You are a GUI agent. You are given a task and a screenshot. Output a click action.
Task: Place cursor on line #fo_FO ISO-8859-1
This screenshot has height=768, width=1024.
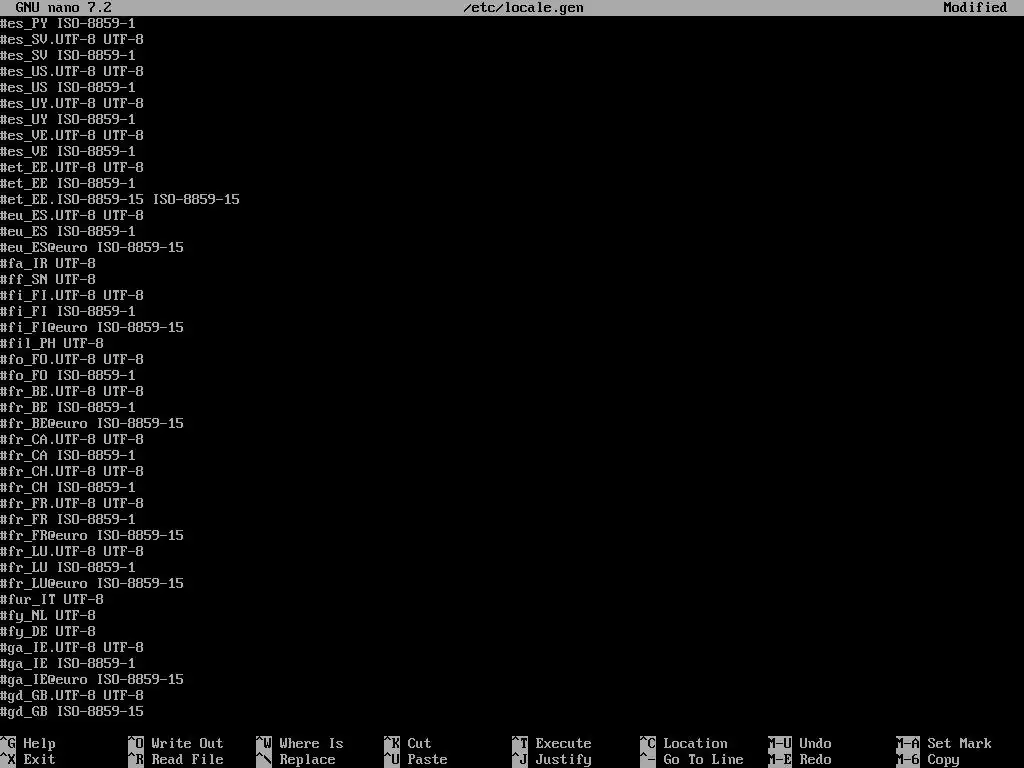point(68,376)
